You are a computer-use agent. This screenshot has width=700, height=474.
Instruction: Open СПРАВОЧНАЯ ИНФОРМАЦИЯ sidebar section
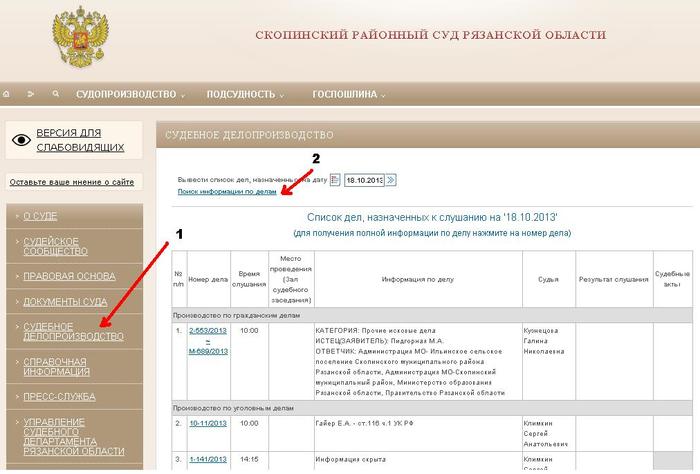tap(56, 366)
